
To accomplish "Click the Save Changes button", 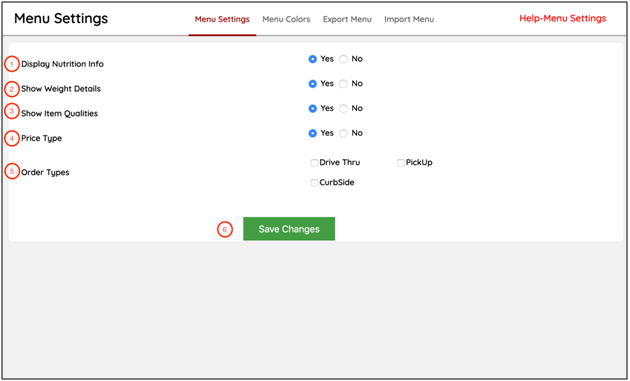I will tap(289, 229).
